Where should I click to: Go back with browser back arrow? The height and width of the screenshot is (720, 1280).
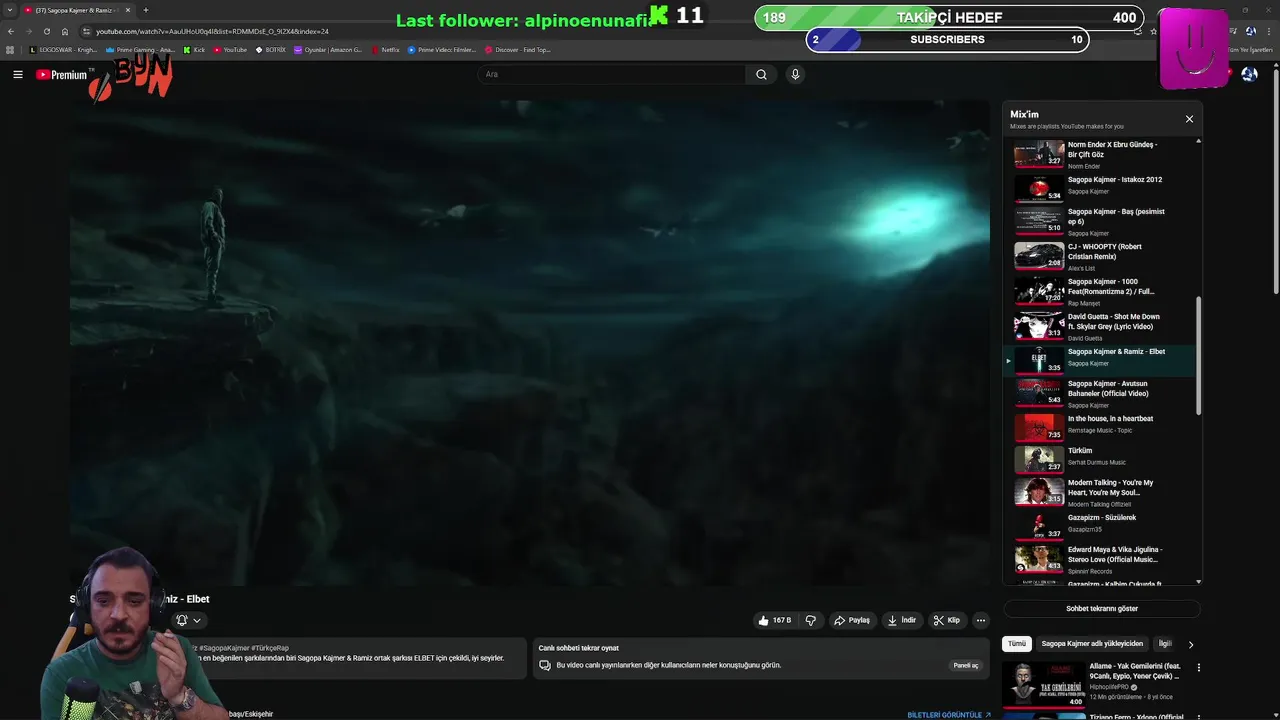pos(11,31)
